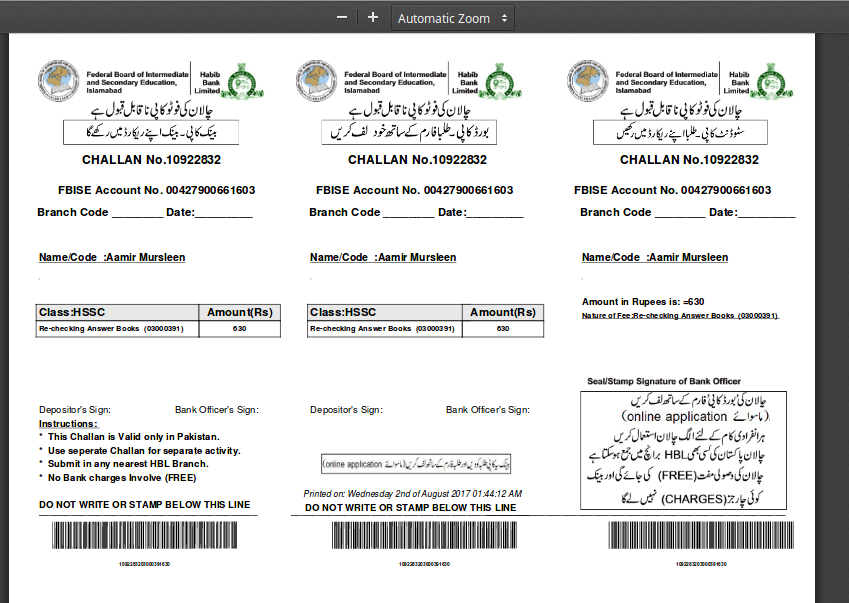Screen dimensions: 849x603
Task: Click 'This Challan is Valid only in Pakistan'
Action: point(134,437)
